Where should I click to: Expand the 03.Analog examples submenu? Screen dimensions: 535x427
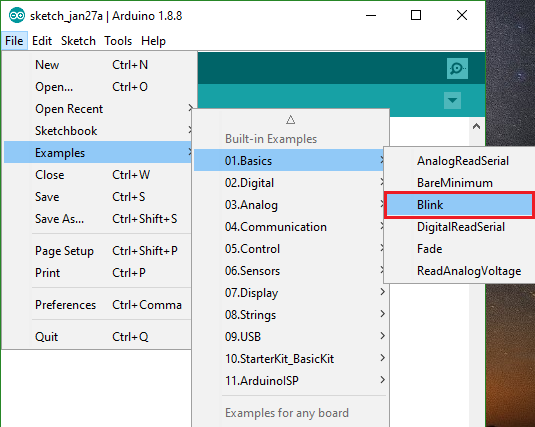click(x=290, y=204)
